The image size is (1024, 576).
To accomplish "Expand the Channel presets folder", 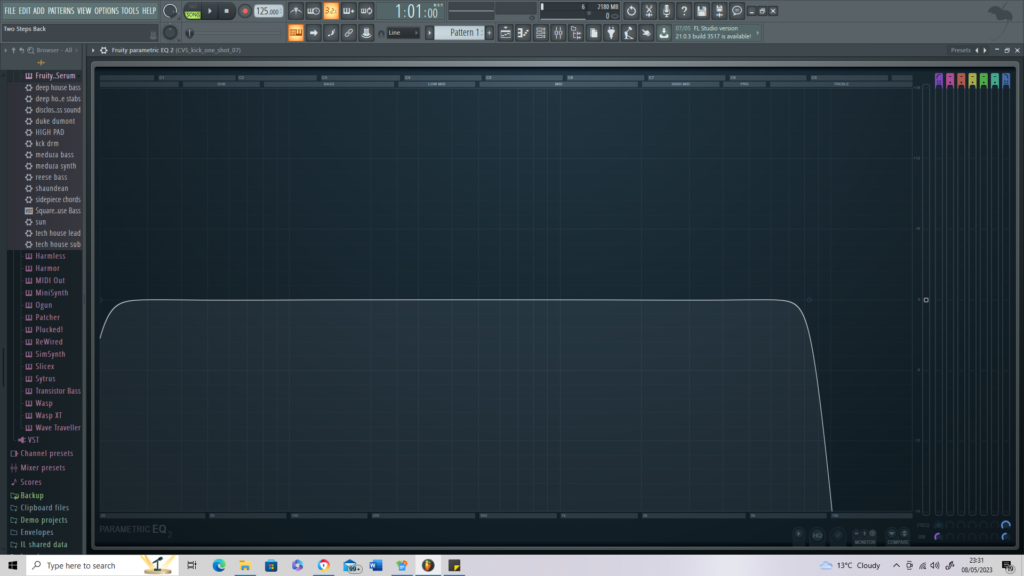I will tap(46, 453).
